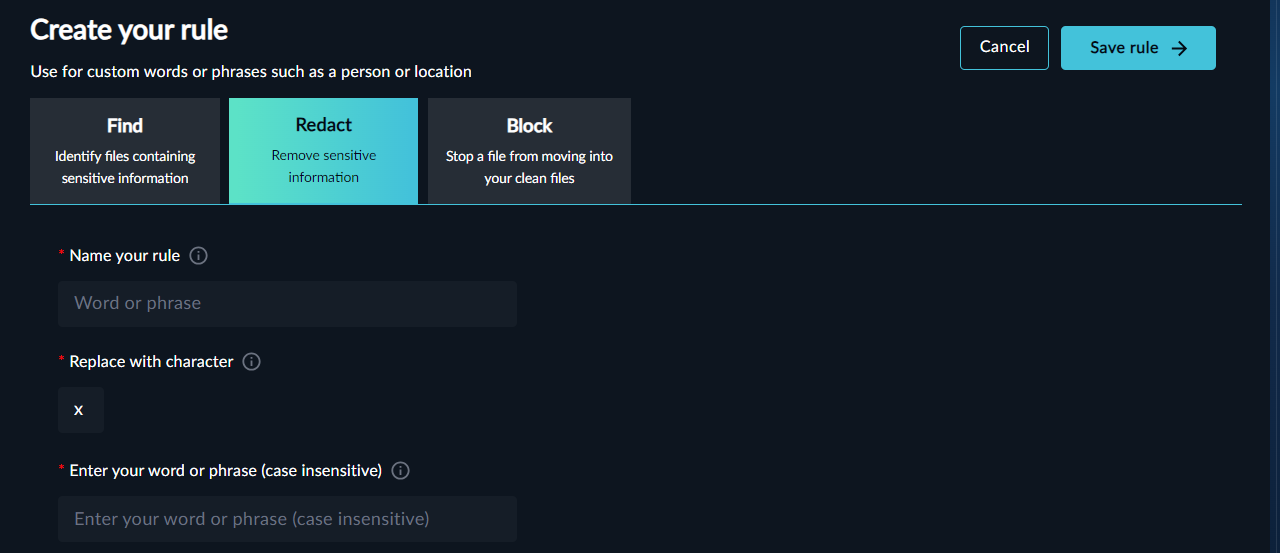The height and width of the screenshot is (553, 1280).
Task: Click the Replace with character label
Action: point(151,362)
